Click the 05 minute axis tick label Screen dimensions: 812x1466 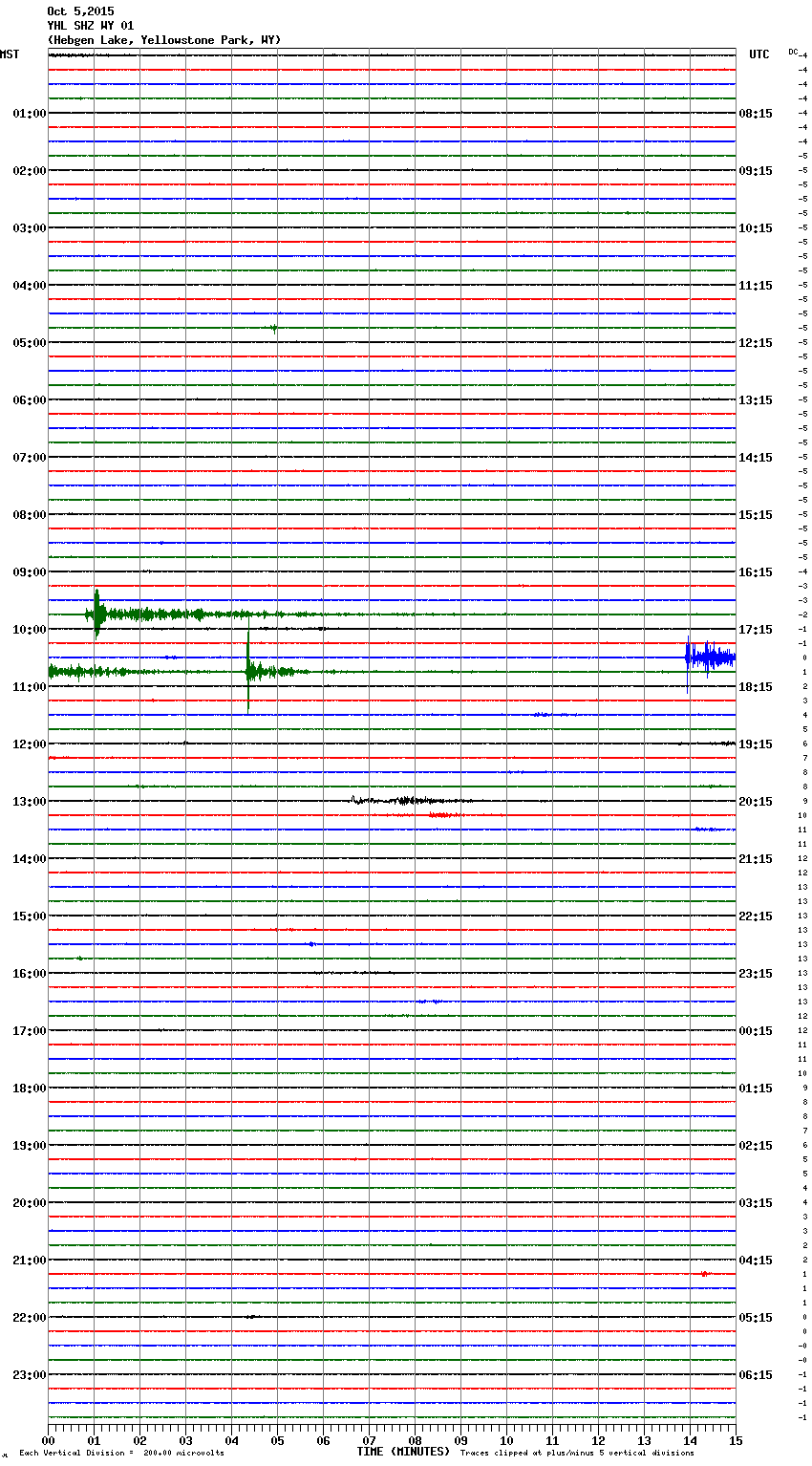pyautogui.click(x=277, y=1440)
